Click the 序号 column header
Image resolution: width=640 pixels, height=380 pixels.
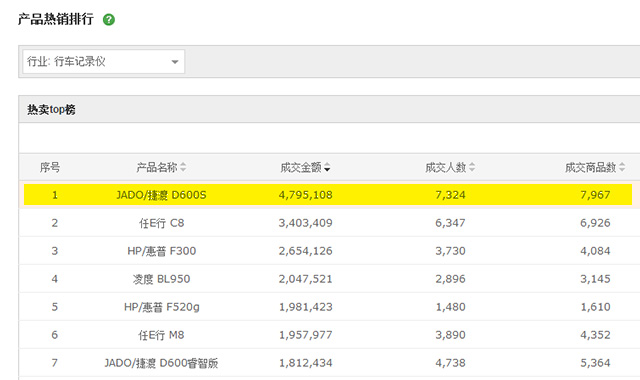pos(50,167)
